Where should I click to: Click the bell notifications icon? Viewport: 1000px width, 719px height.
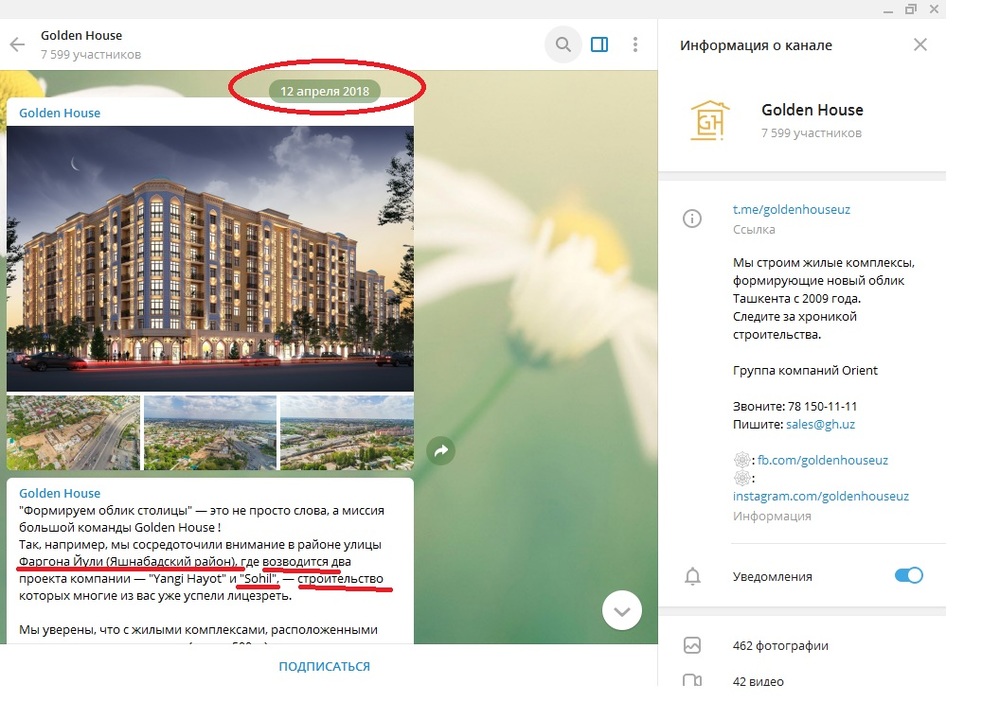[693, 576]
